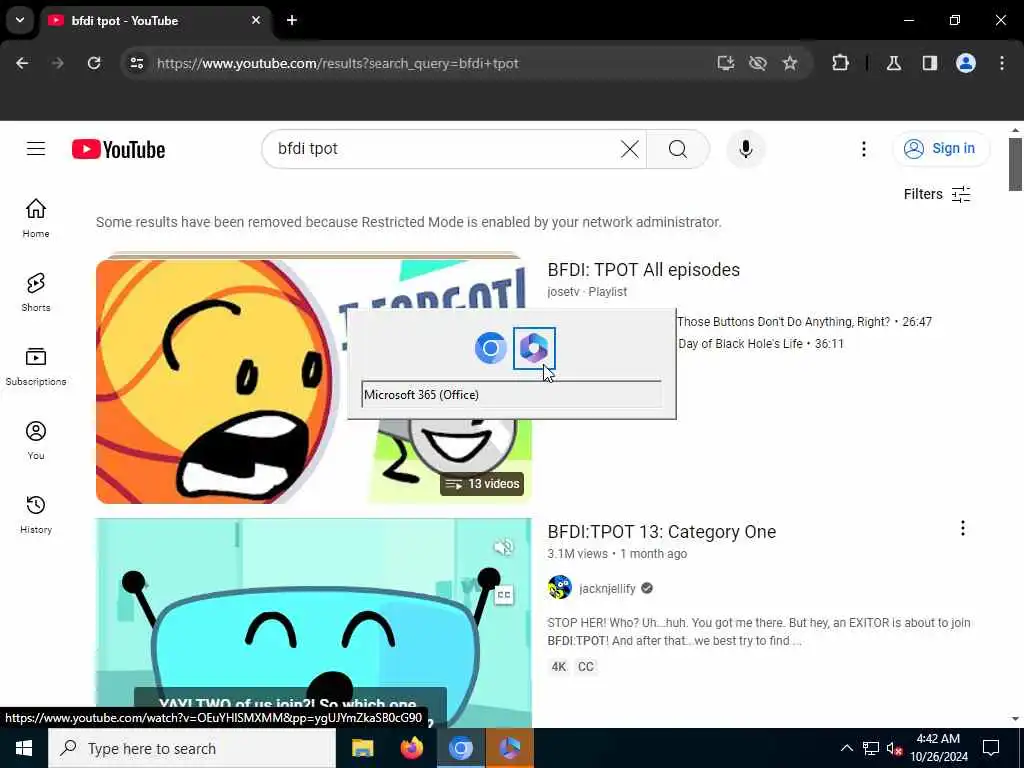Viewport: 1024px width, 768px height.
Task: Switch to Chrome on the taskbar
Action: [x=460, y=748]
